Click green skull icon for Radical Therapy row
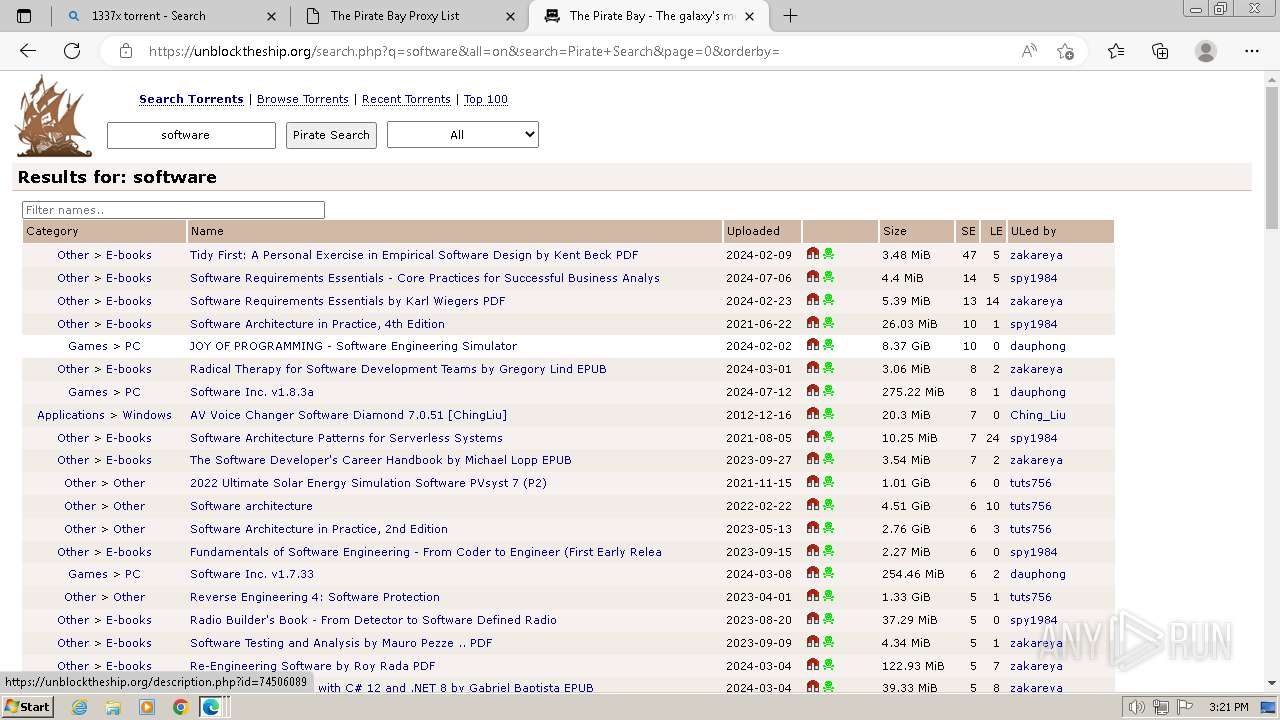This screenshot has height=720, width=1280. tap(828, 368)
